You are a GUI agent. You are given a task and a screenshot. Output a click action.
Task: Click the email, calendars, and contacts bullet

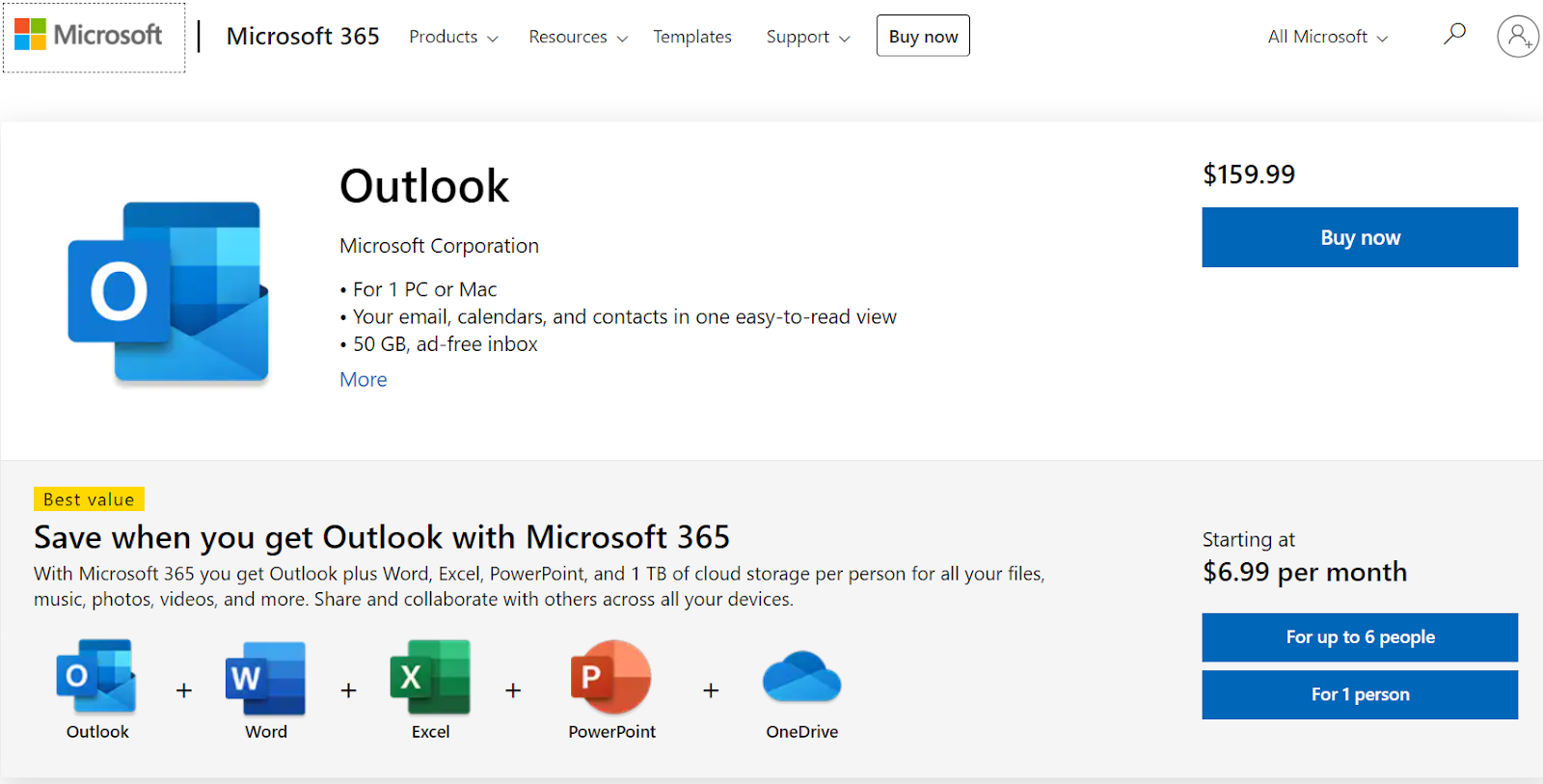click(618, 317)
